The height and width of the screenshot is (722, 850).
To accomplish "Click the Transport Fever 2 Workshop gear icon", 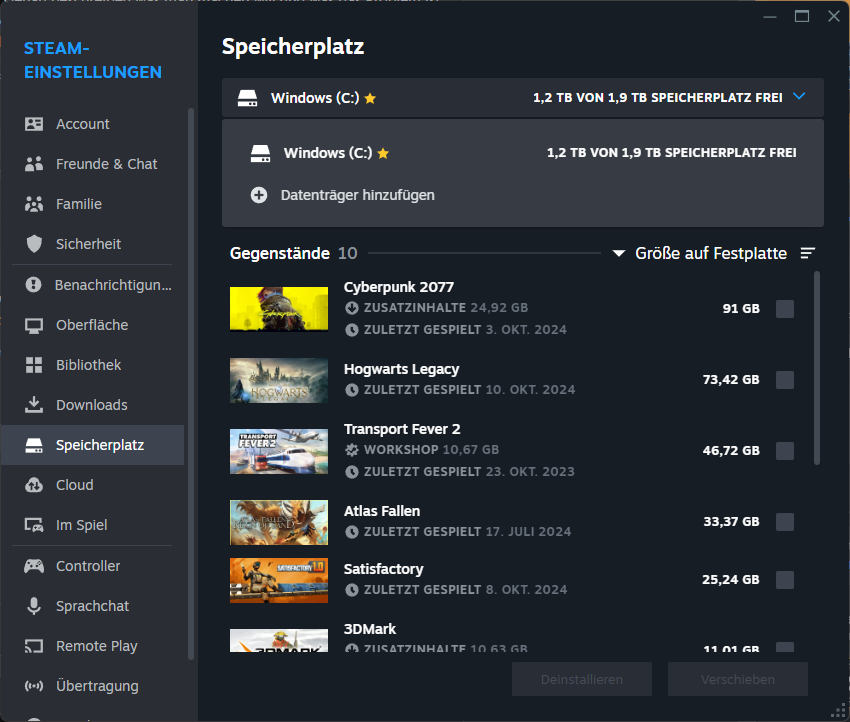I will point(352,450).
